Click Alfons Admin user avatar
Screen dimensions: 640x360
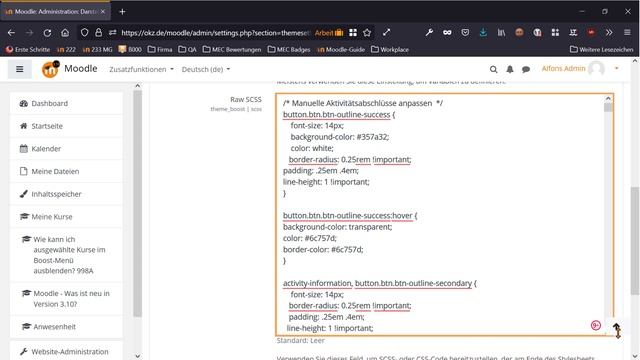pyautogui.click(x=596, y=69)
